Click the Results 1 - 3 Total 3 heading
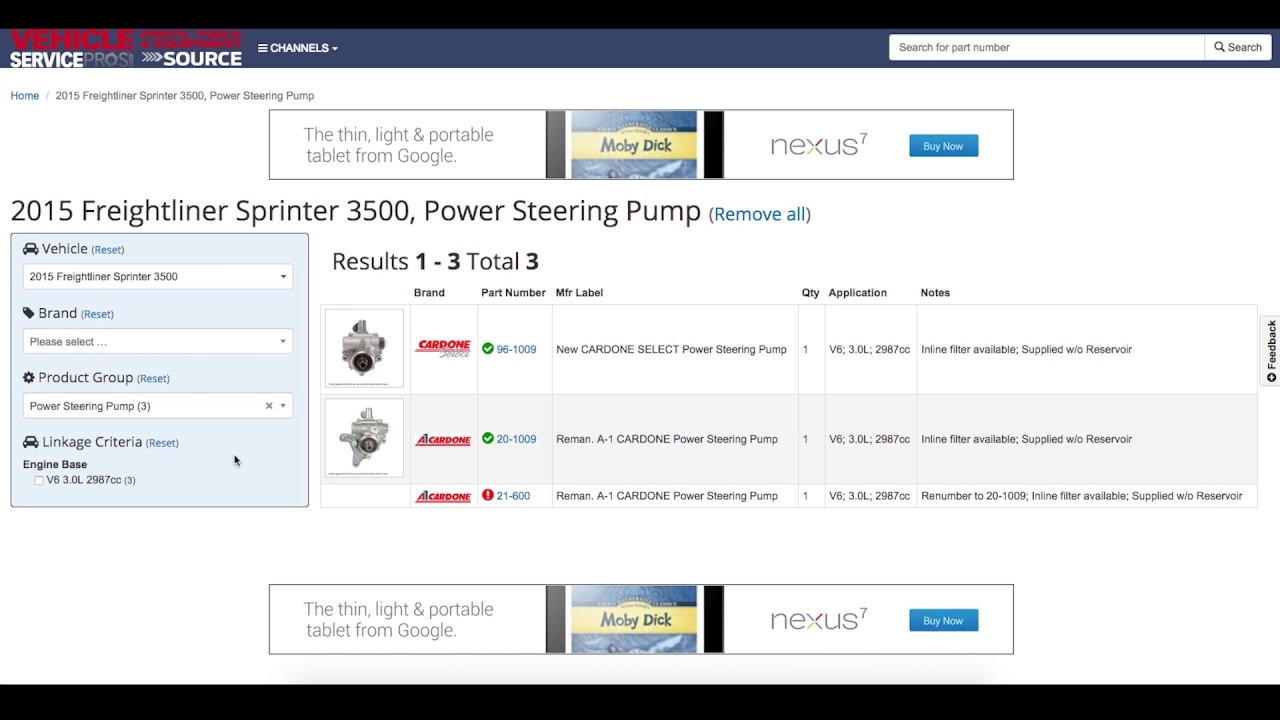Screen dimensions: 1280x720 [435, 262]
